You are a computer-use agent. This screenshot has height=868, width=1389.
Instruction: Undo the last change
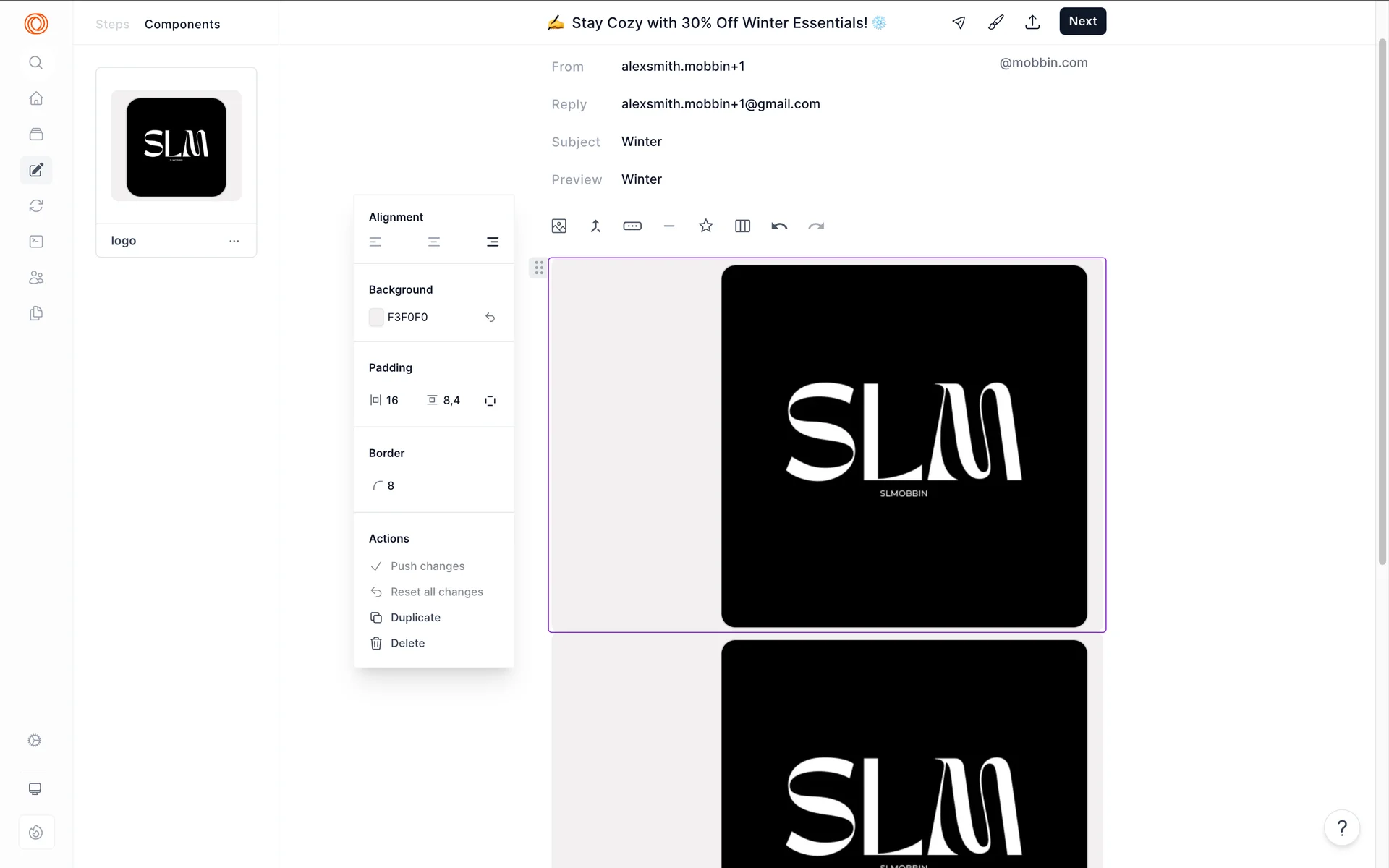[779, 226]
